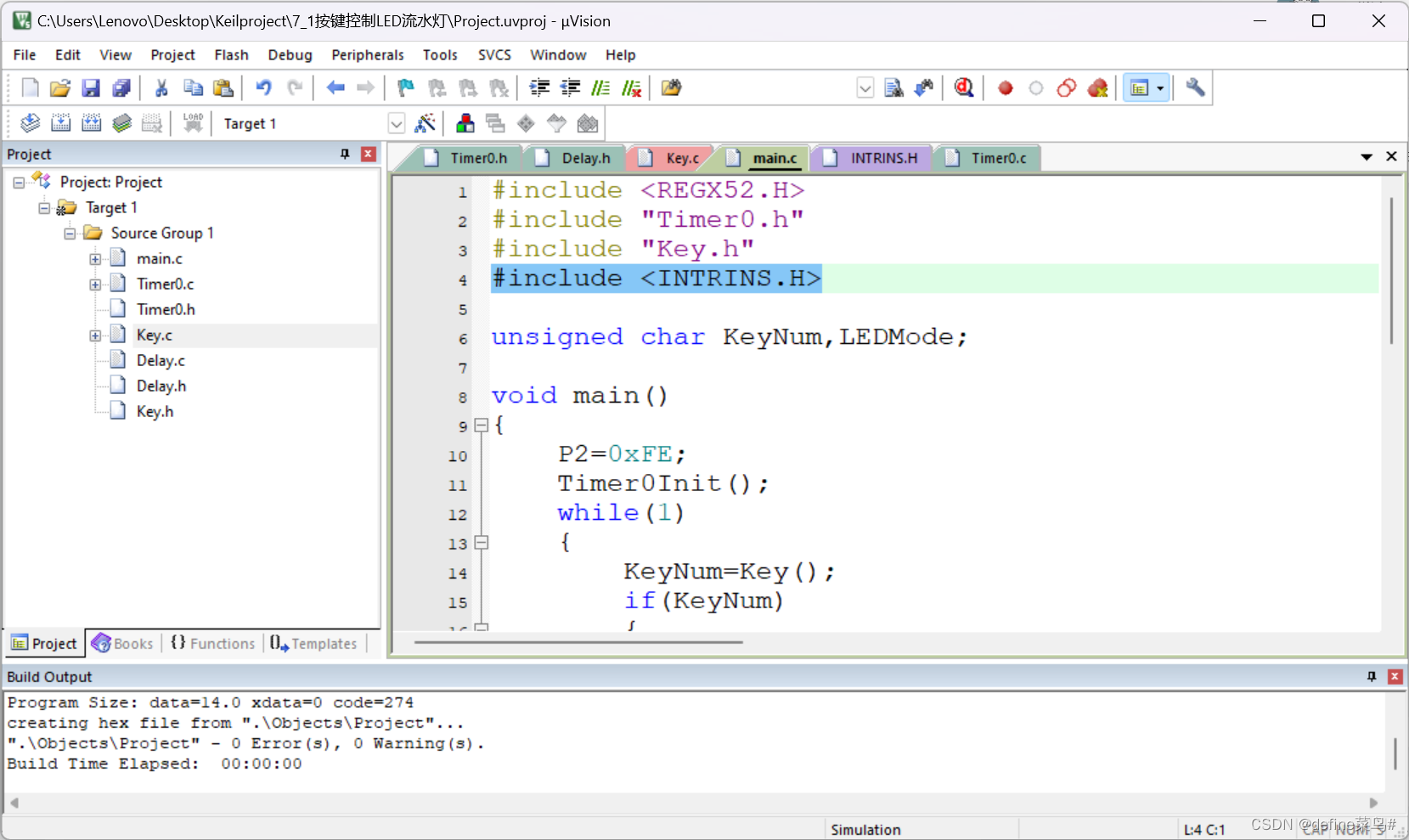Open the Configuration wrench icon
The height and width of the screenshot is (840, 1409).
[x=1196, y=87]
